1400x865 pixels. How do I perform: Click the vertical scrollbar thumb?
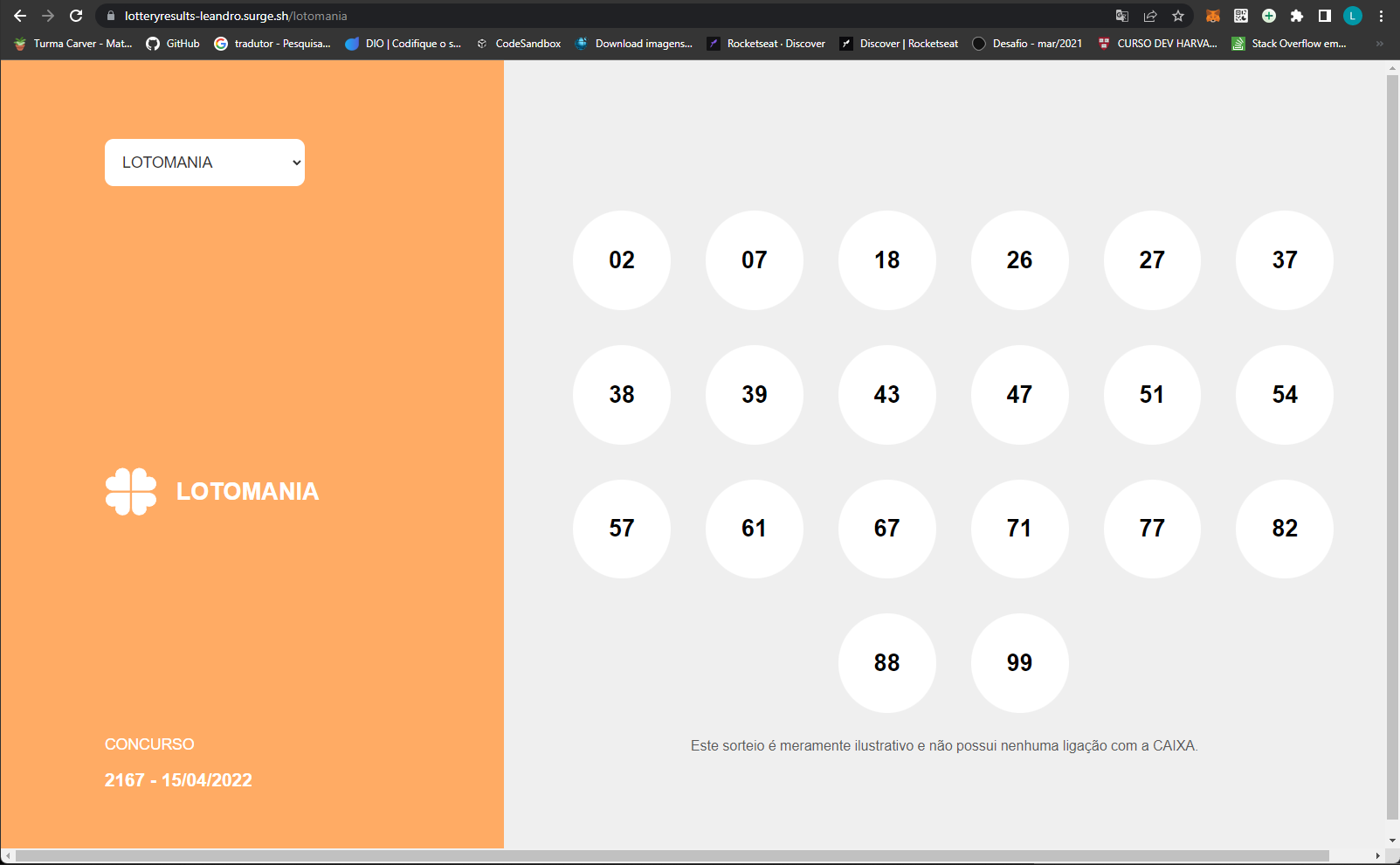(1392, 447)
